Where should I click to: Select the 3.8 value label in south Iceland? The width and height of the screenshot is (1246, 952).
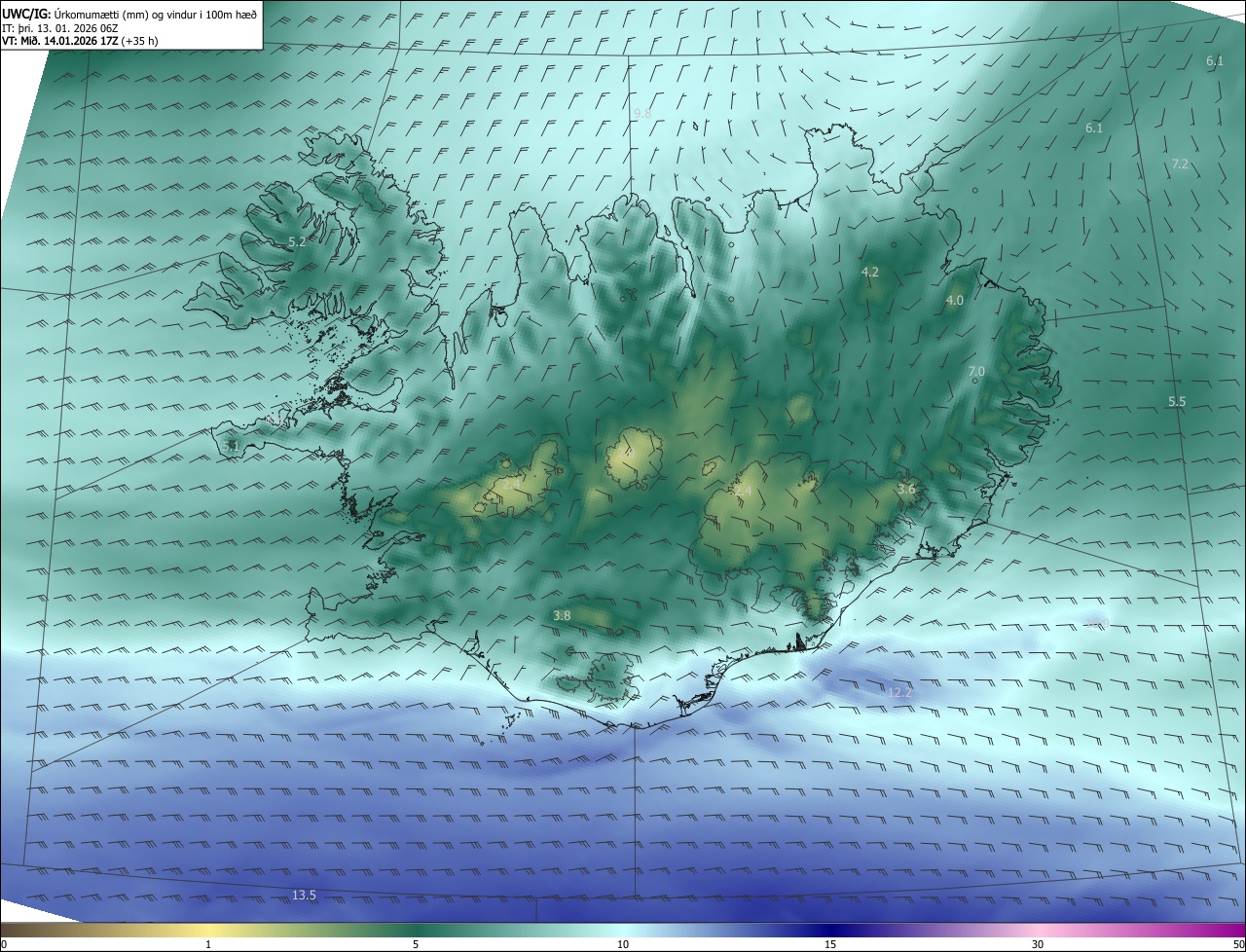[562, 615]
